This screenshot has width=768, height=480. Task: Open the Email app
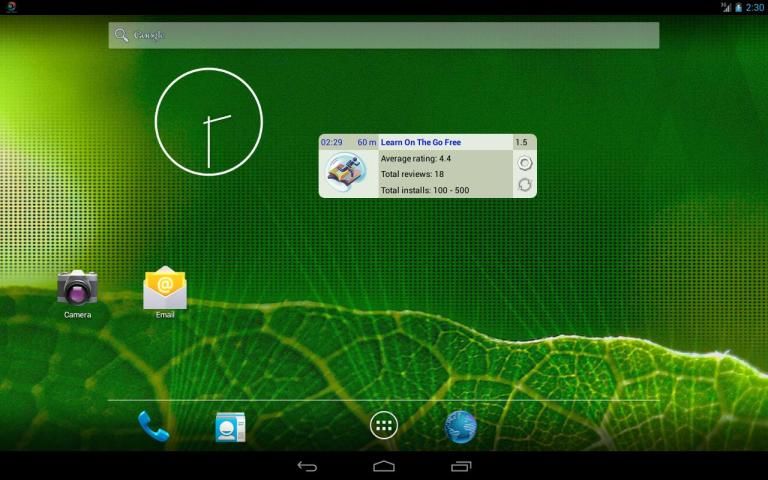[165, 288]
